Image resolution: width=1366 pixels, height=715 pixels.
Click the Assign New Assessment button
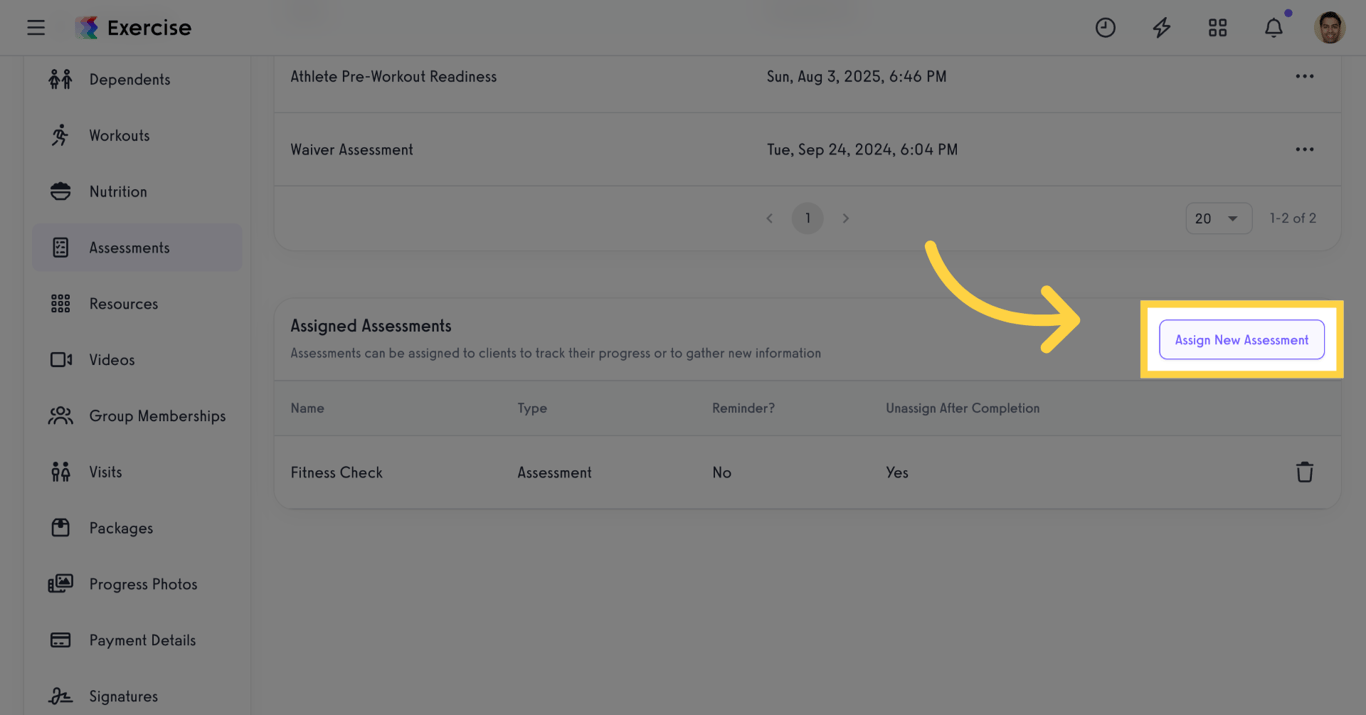pyautogui.click(x=1241, y=339)
